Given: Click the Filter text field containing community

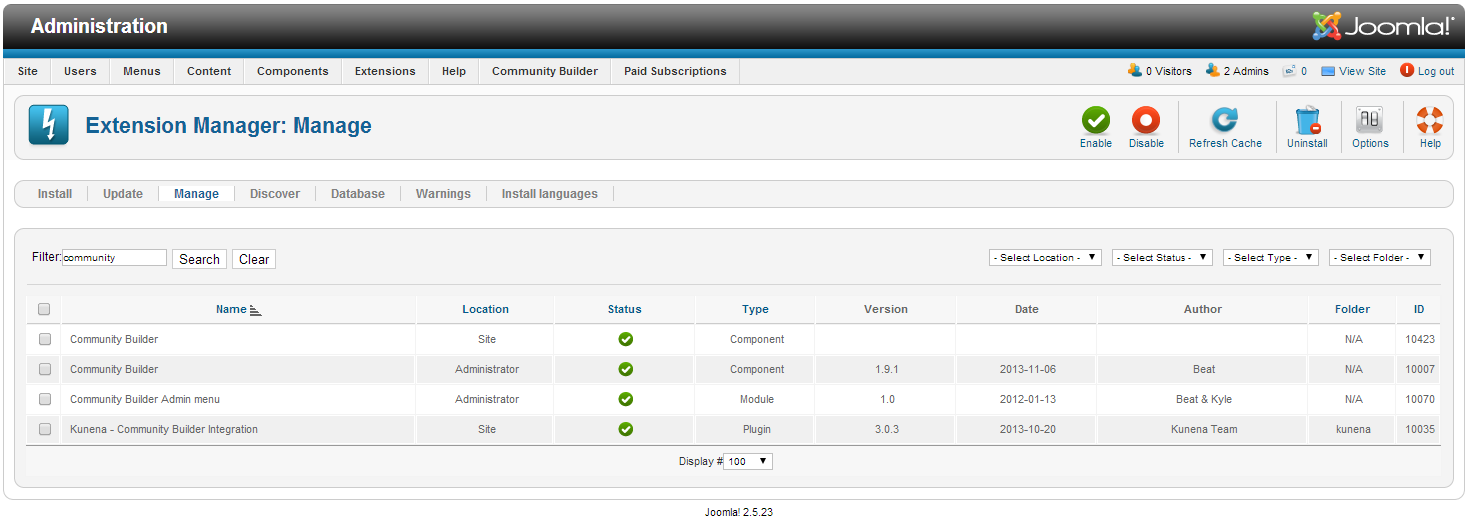Looking at the screenshot, I should pyautogui.click(x=114, y=257).
